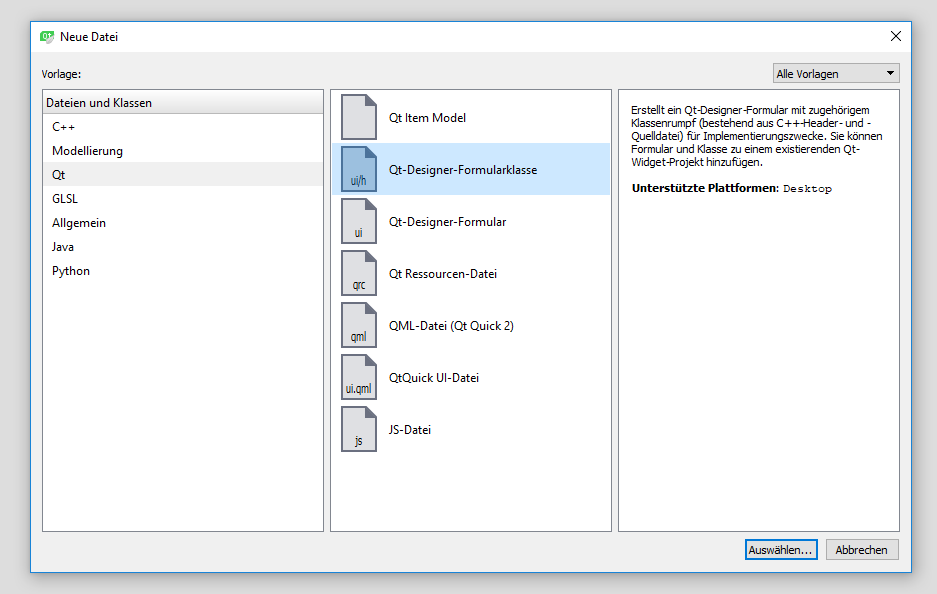This screenshot has height=594, width=937.
Task: Pick the qrc resource file icon
Action: point(359,273)
